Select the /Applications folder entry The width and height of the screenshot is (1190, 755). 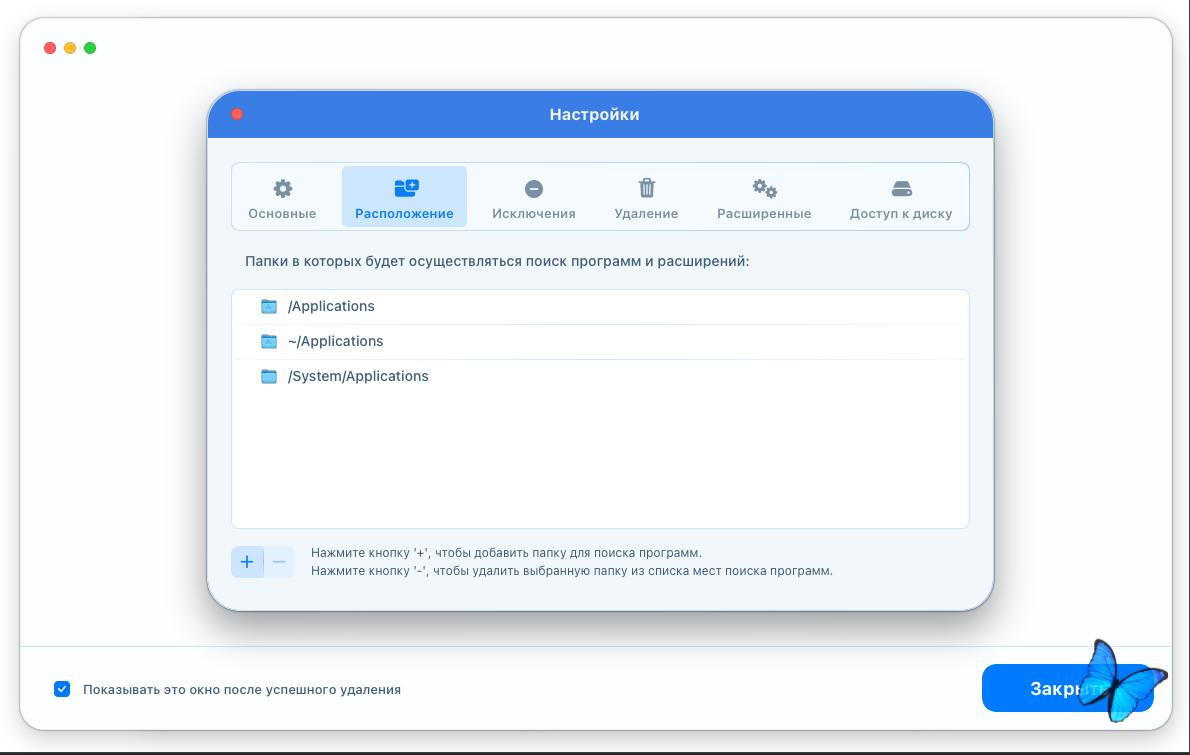330,306
